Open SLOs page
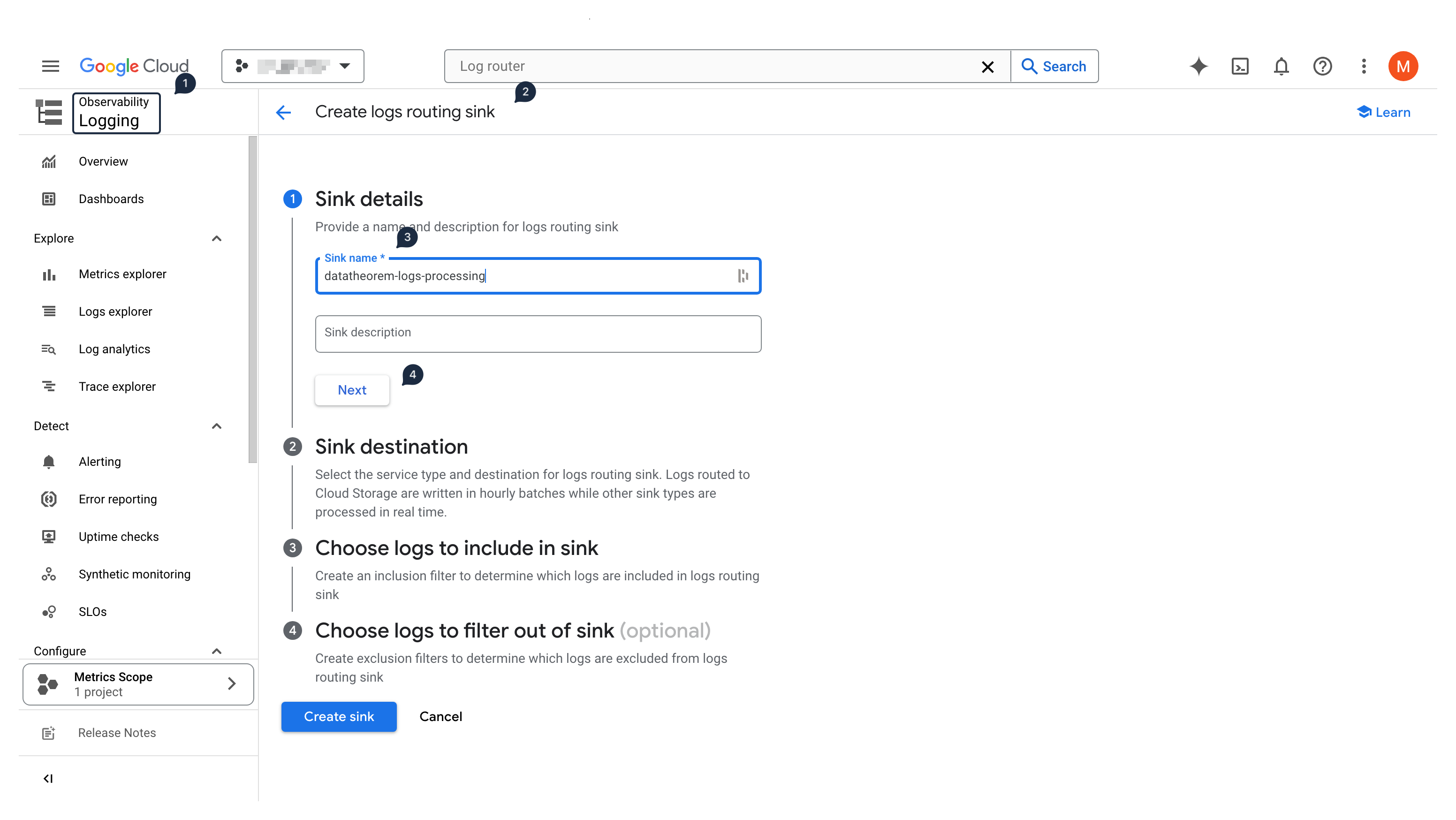The image size is (1456, 820). coord(93,611)
